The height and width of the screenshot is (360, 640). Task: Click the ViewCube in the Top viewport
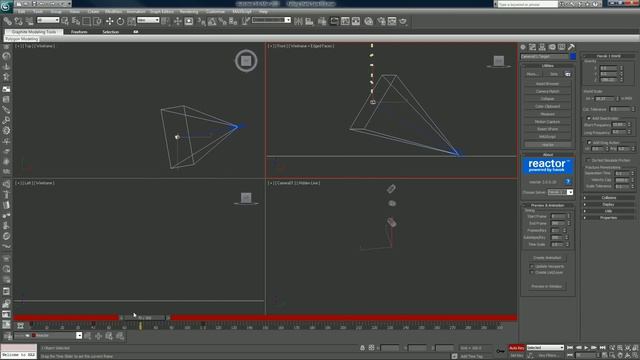(246, 61)
